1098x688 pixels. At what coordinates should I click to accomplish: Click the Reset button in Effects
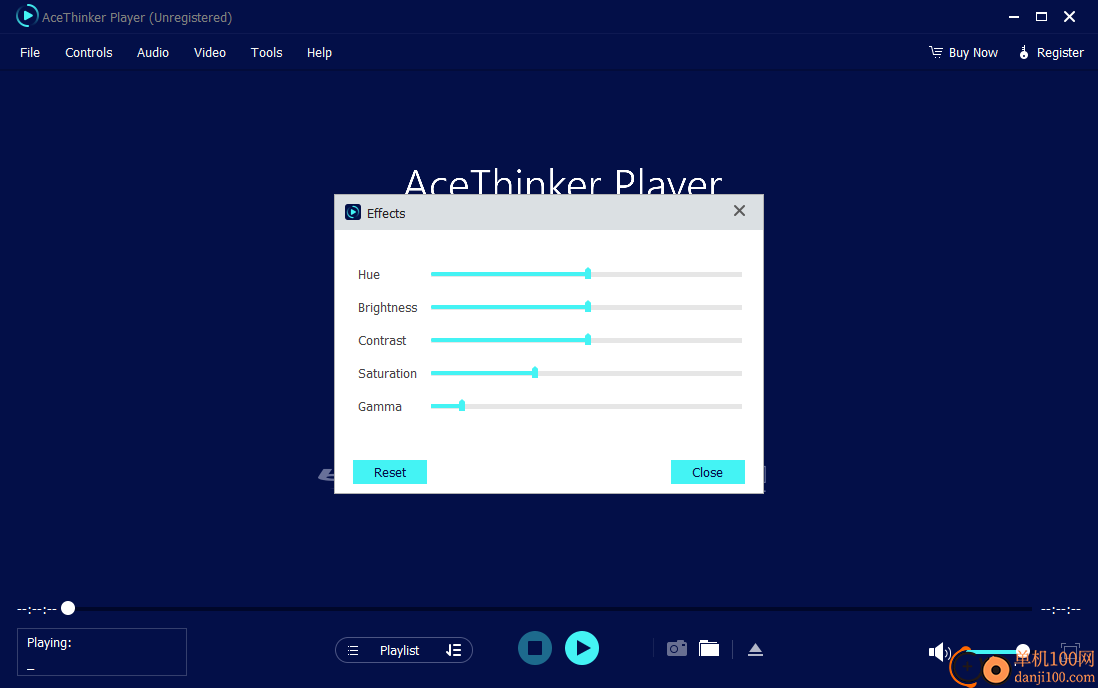click(x=390, y=472)
